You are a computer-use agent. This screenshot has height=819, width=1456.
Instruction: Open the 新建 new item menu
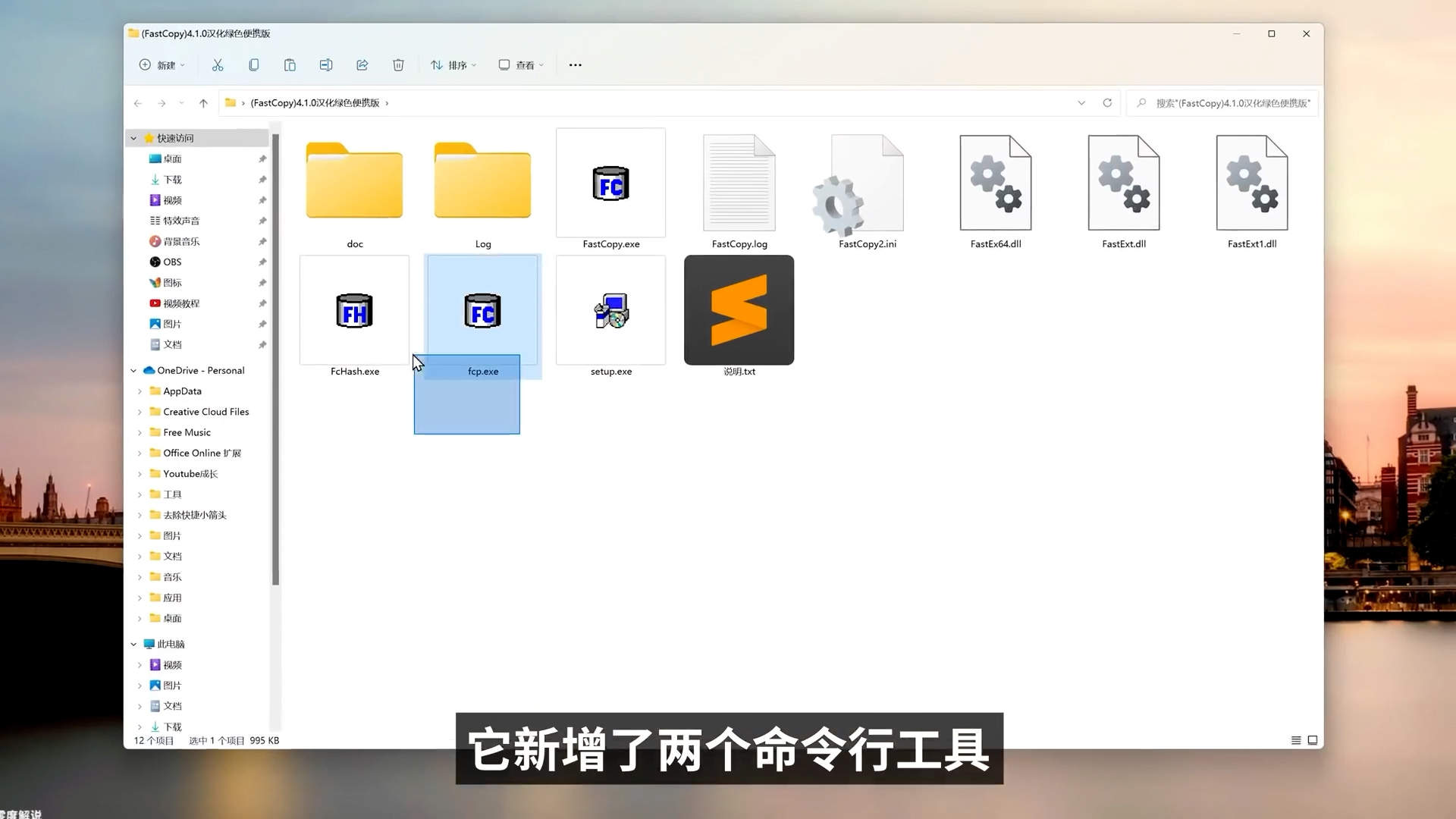162,65
